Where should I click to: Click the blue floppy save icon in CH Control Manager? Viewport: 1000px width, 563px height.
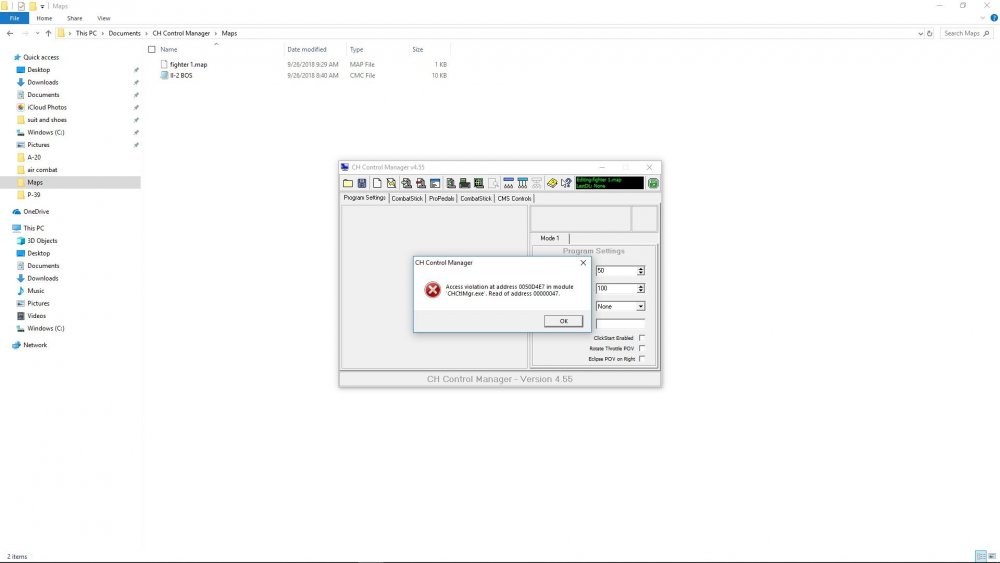click(362, 183)
